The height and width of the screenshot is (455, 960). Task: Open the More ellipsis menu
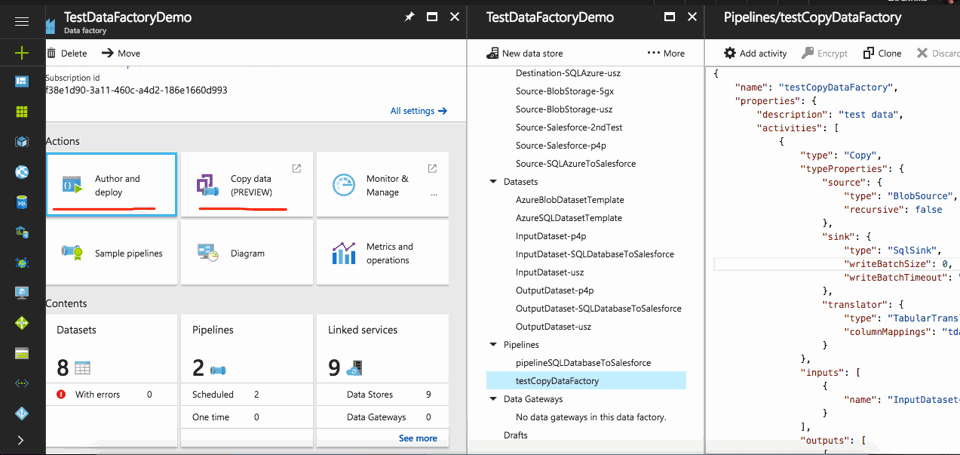pos(666,53)
